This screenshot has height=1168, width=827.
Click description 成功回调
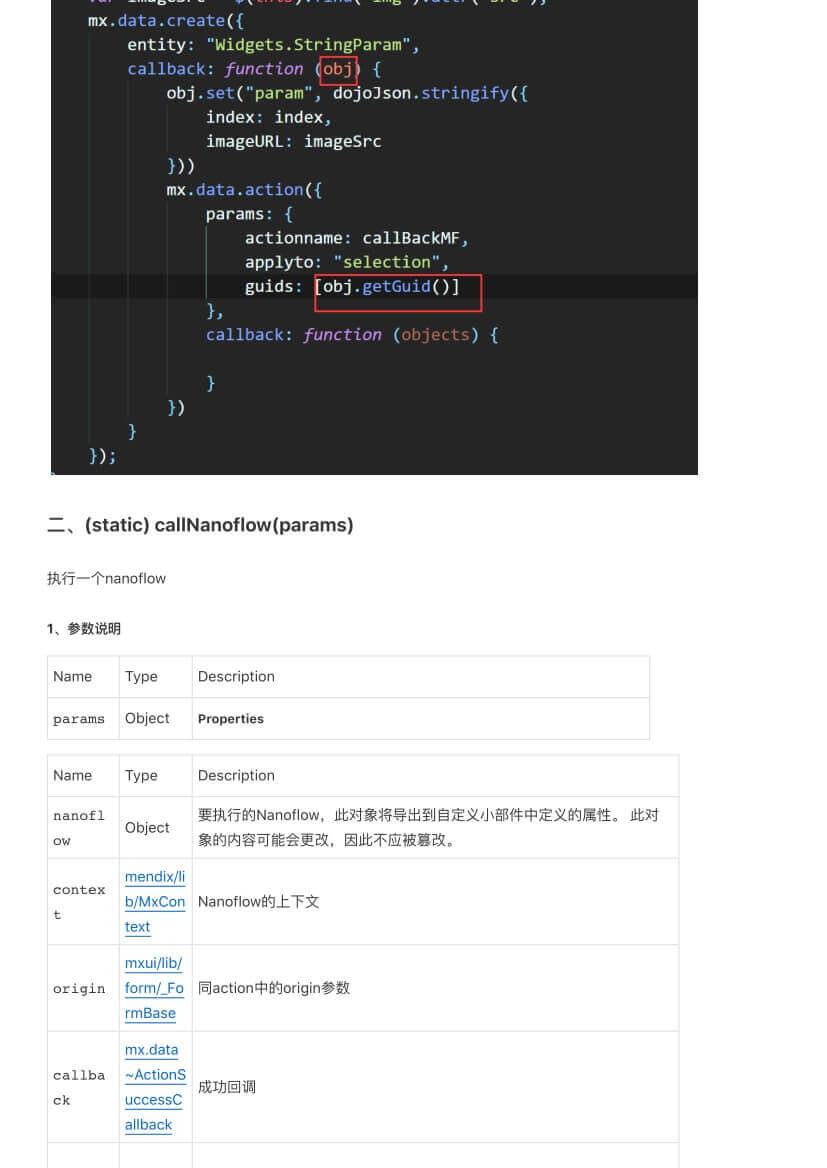click(226, 1087)
